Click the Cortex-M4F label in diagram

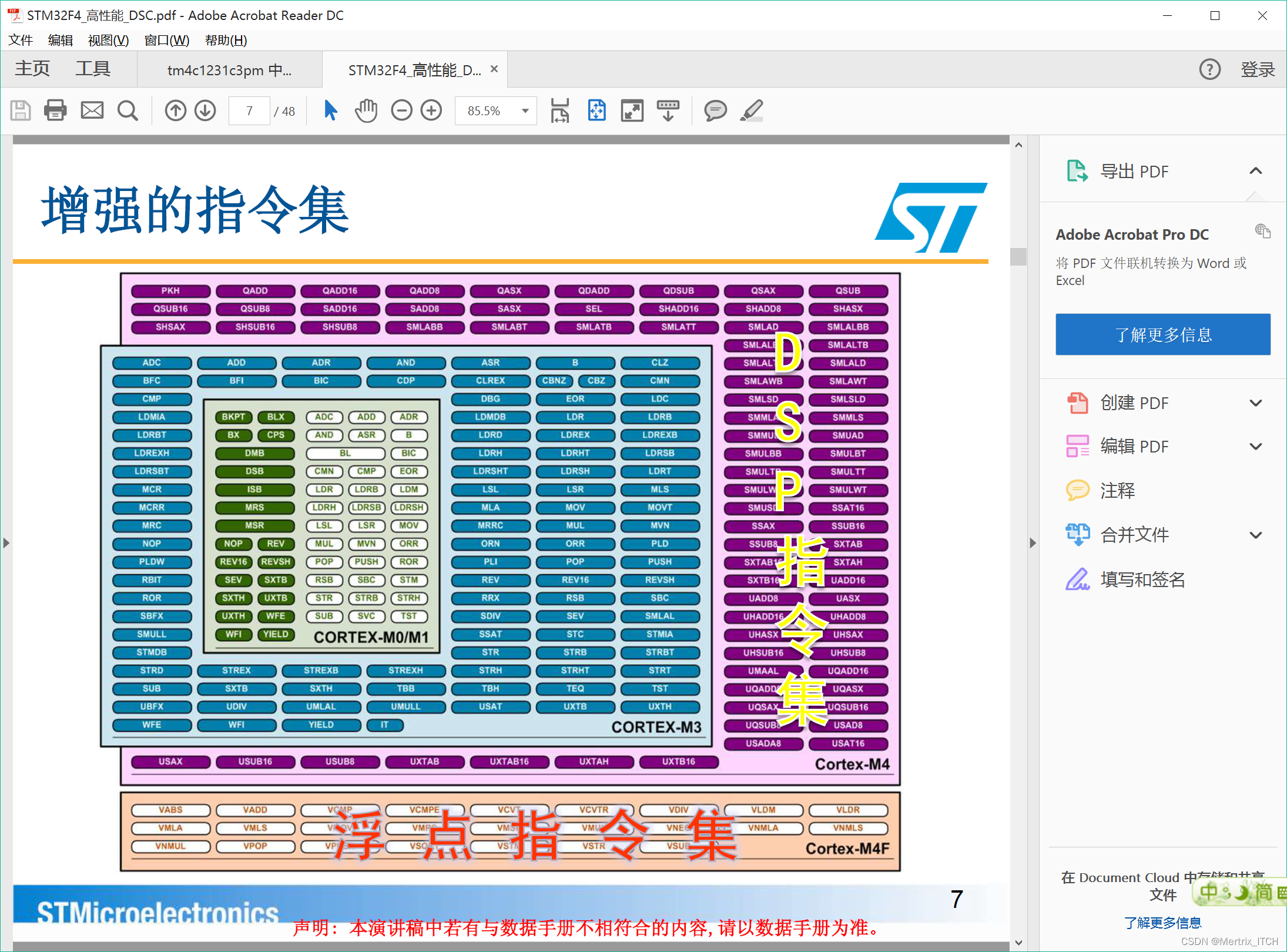[x=847, y=849]
